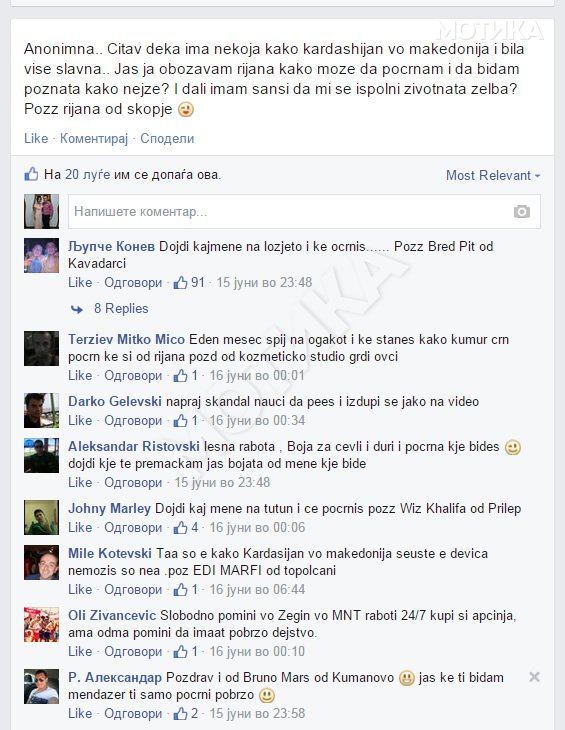This screenshot has height=730, width=565.
Task: Dismiss P. Александар comment with X icon
Action: click(x=534, y=677)
